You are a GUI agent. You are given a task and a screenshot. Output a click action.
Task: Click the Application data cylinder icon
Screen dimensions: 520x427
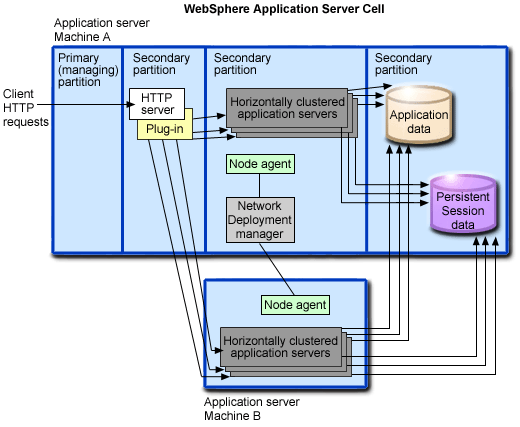tap(419, 115)
